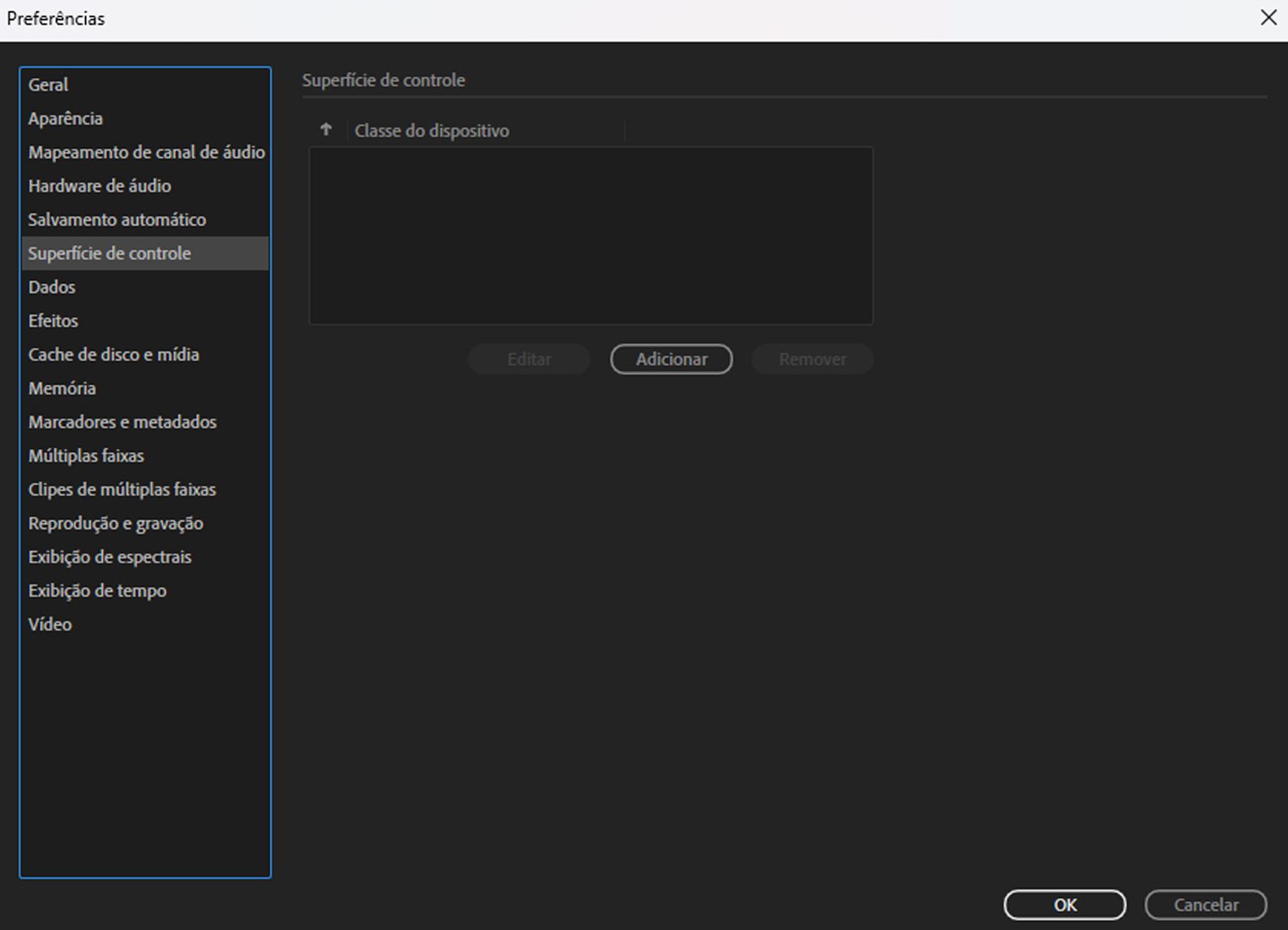Select the Vídeo category
Viewport: 1288px width, 930px height.
point(144,625)
